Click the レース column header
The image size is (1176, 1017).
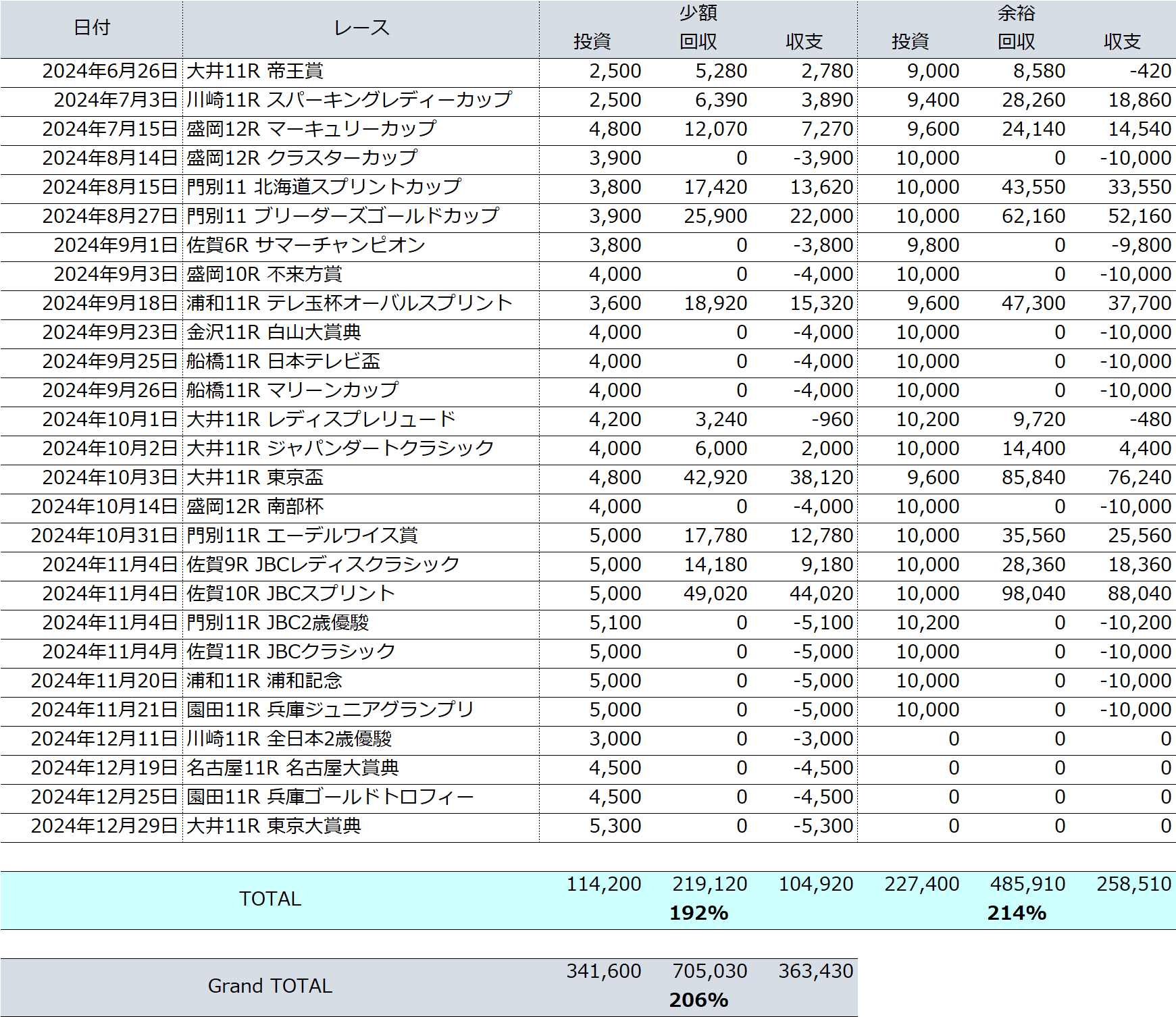(x=361, y=28)
